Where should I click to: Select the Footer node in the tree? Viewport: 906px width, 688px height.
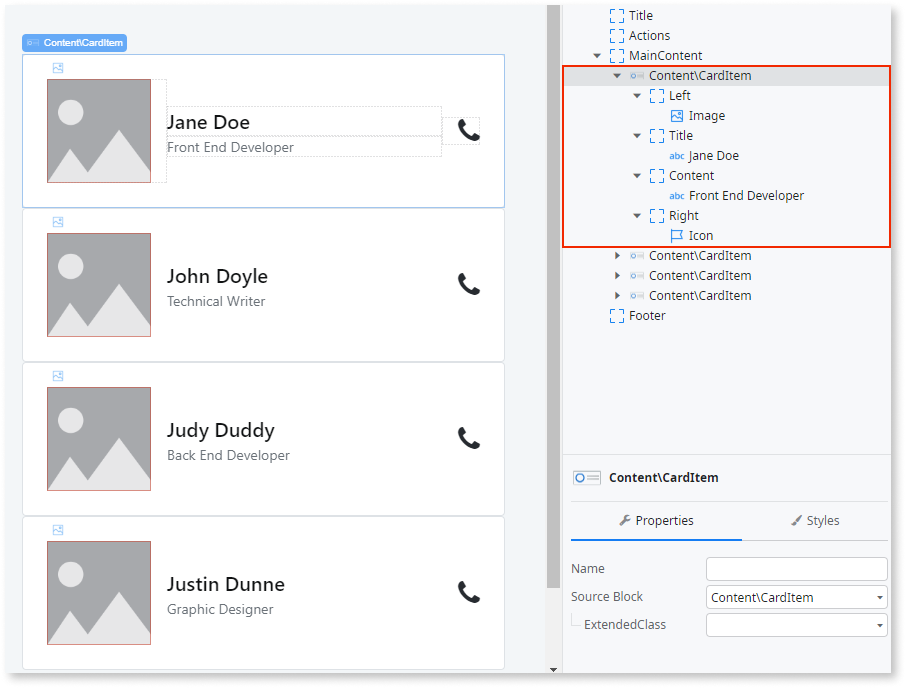click(647, 315)
